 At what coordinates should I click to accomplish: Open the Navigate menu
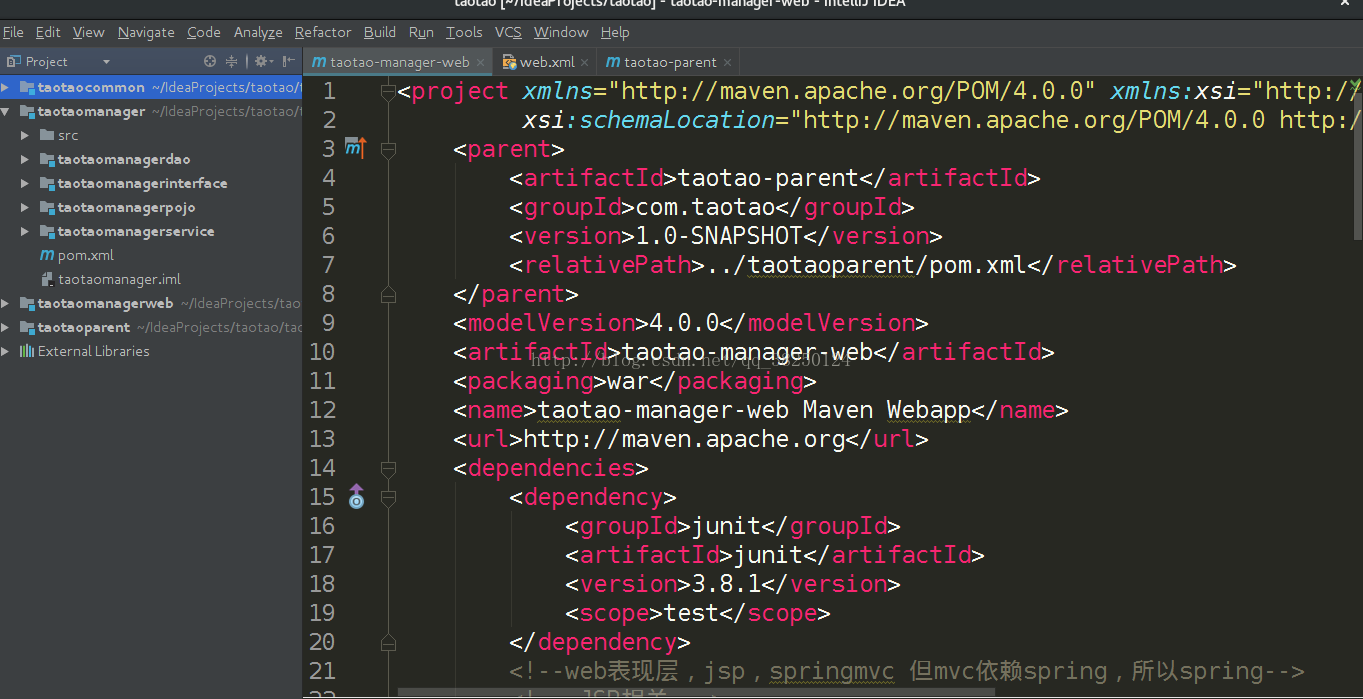146,32
